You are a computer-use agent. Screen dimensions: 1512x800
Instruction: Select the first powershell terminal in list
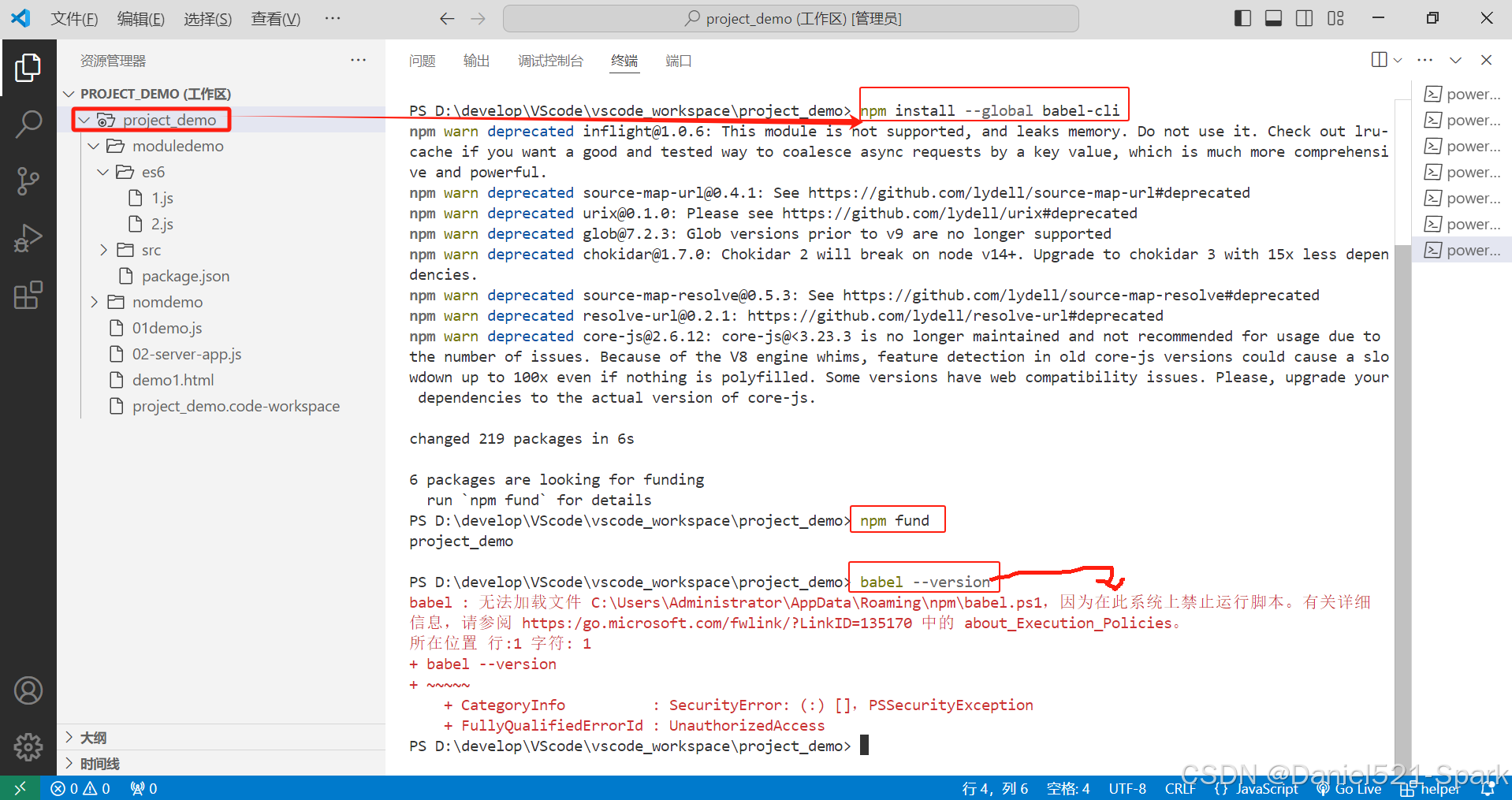[x=1462, y=94]
